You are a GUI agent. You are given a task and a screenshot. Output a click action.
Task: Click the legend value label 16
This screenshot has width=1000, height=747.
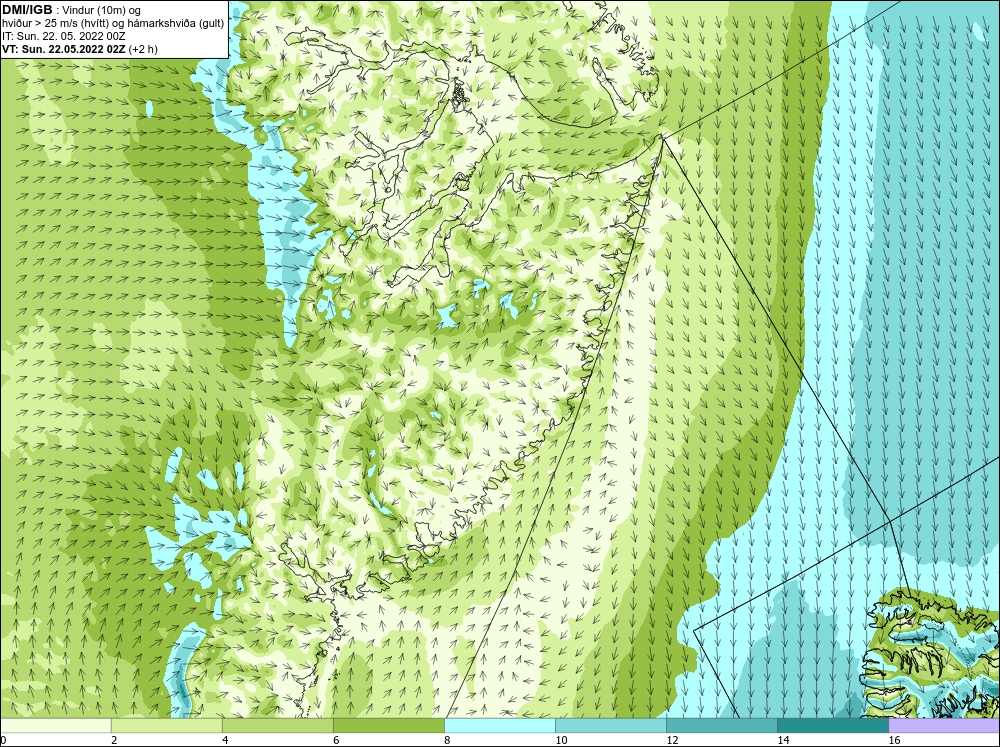click(894, 740)
